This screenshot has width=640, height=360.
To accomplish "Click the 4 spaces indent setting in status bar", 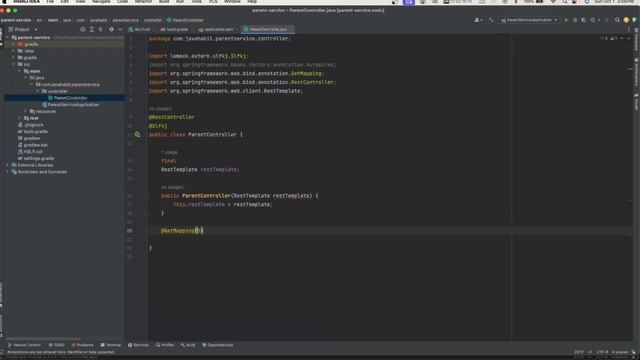I will coord(620,352).
